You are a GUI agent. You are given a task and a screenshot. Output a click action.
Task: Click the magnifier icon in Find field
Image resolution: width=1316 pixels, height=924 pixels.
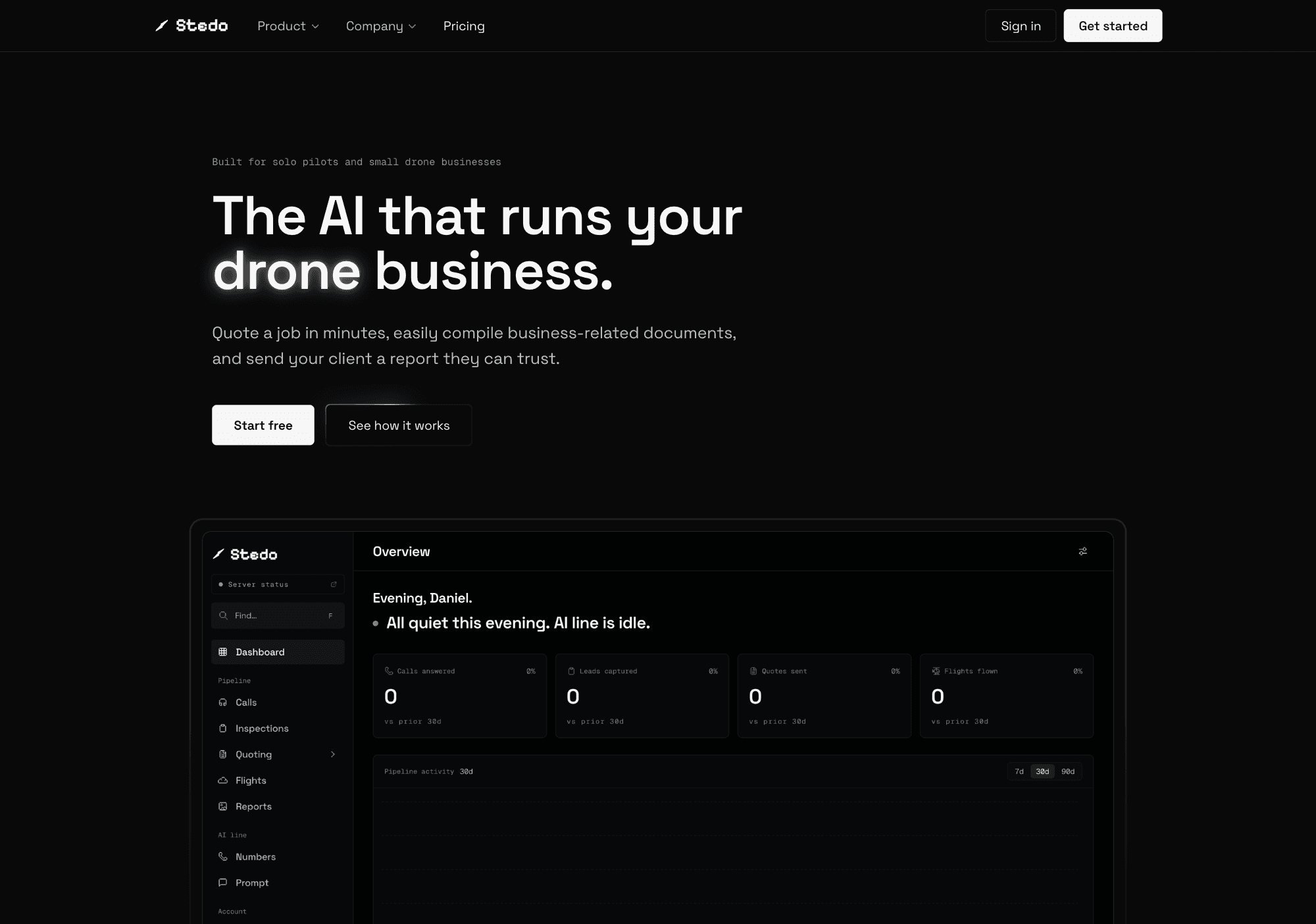[223, 615]
